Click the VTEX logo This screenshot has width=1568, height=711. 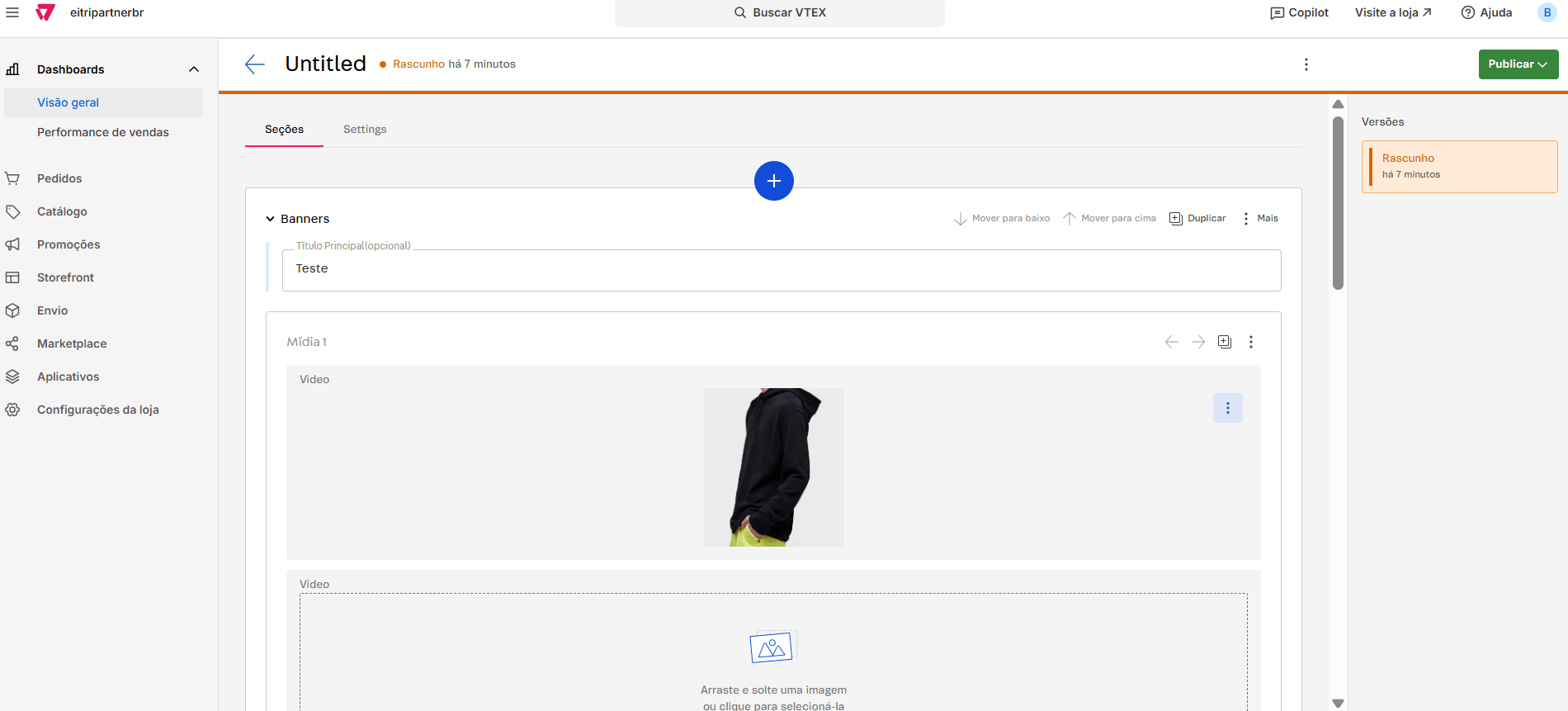coord(45,12)
